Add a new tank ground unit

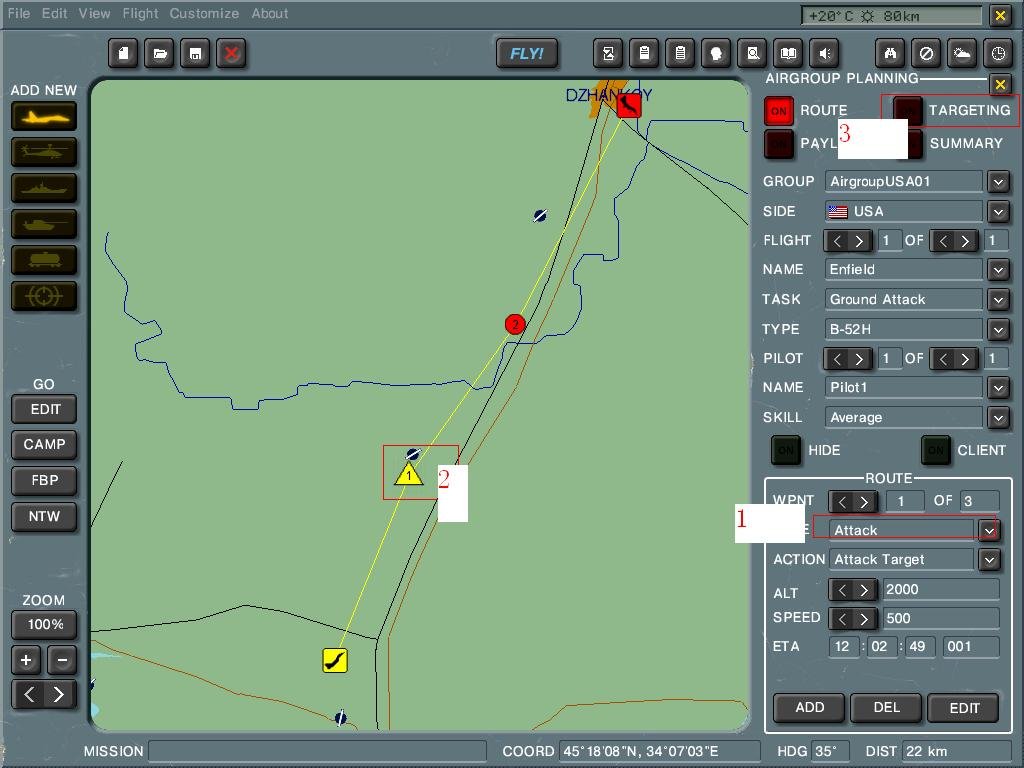tap(44, 225)
